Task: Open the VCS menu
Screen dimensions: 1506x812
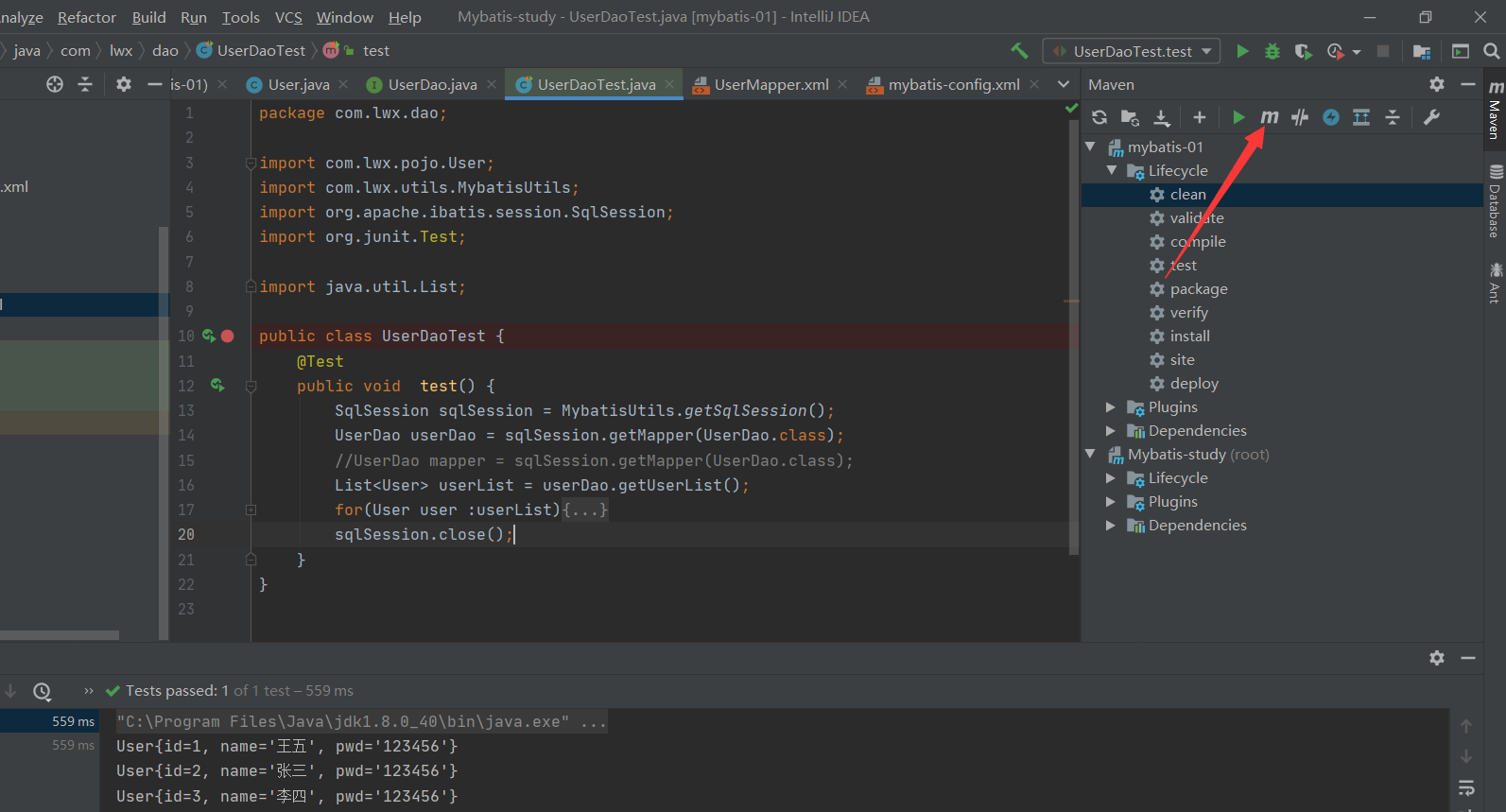Action: tap(288, 17)
